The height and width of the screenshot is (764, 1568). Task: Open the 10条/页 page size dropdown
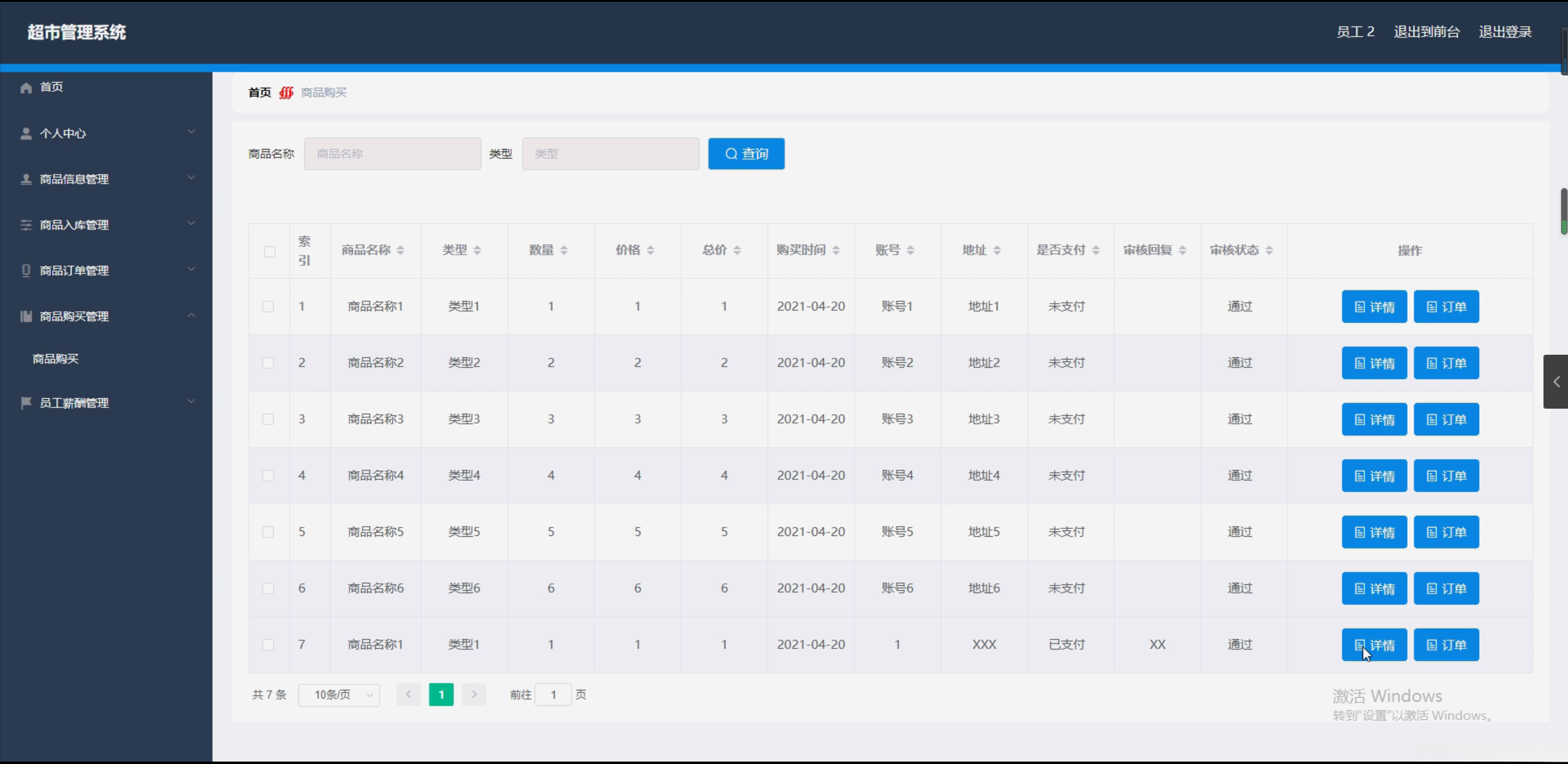pyautogui.click(x=339, y=695)
